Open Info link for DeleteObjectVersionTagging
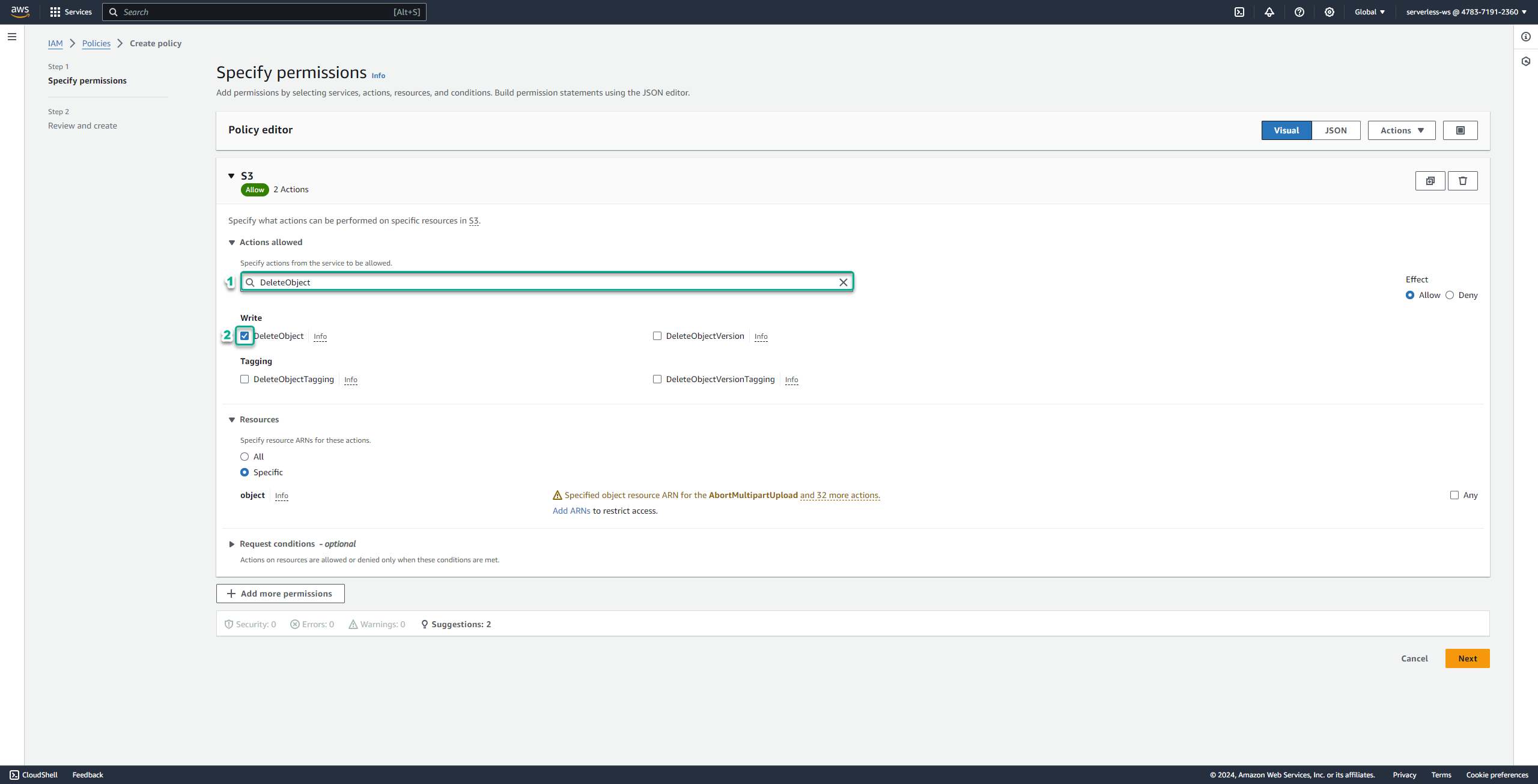The height and width of the screenshot is (784, 1538). coord(792,380)
